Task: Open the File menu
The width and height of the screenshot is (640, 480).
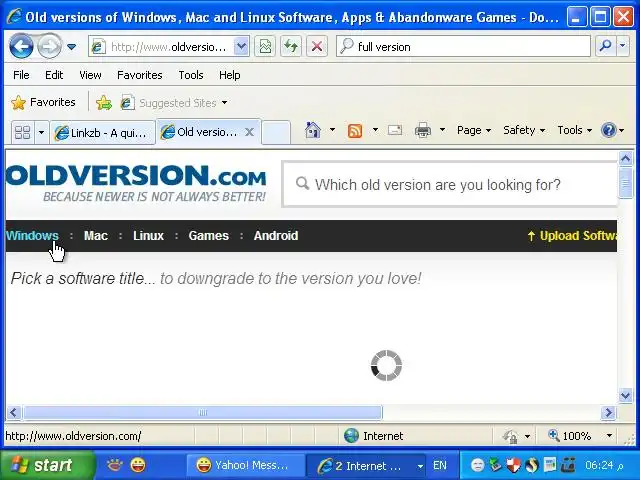Action: pyautogui.click(x=21, y=75)
